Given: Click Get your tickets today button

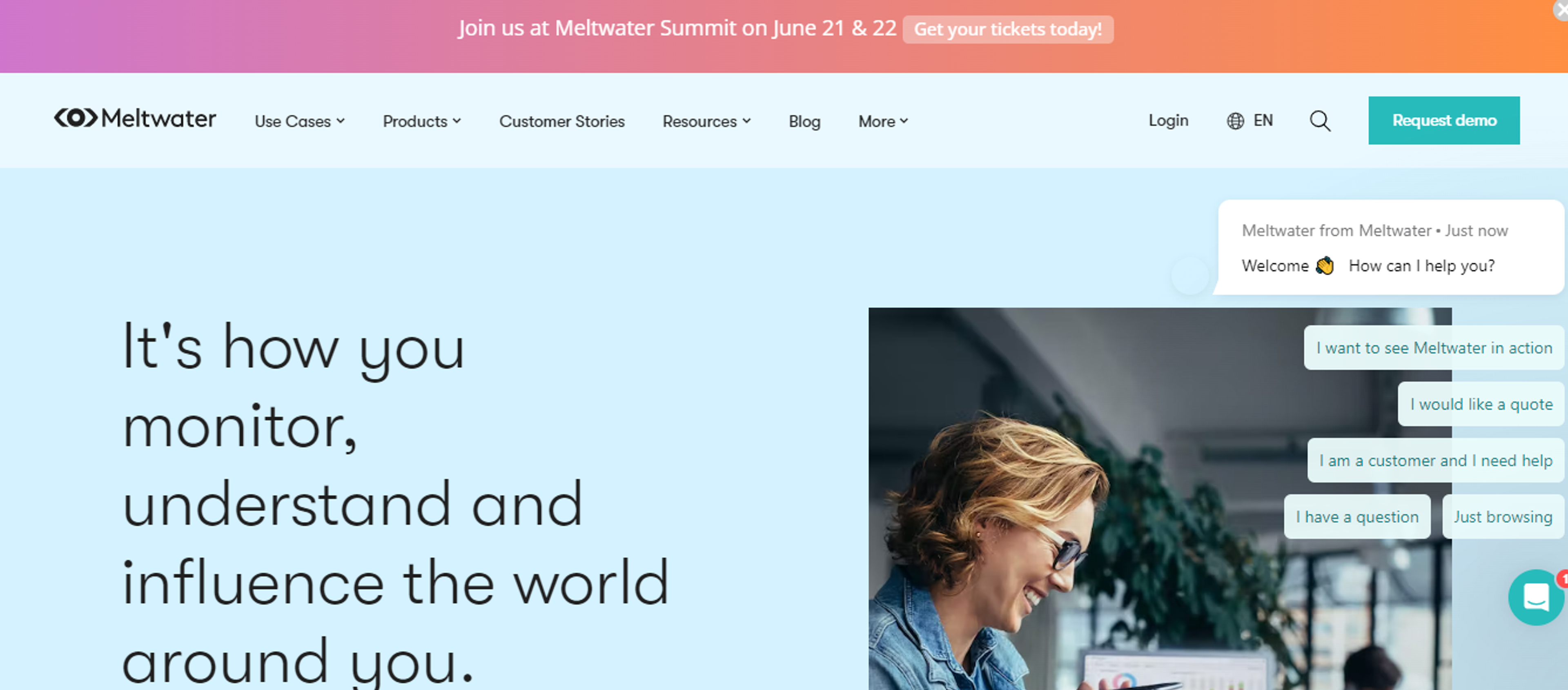Looking at the screenshot, I should click(1007, 29).
